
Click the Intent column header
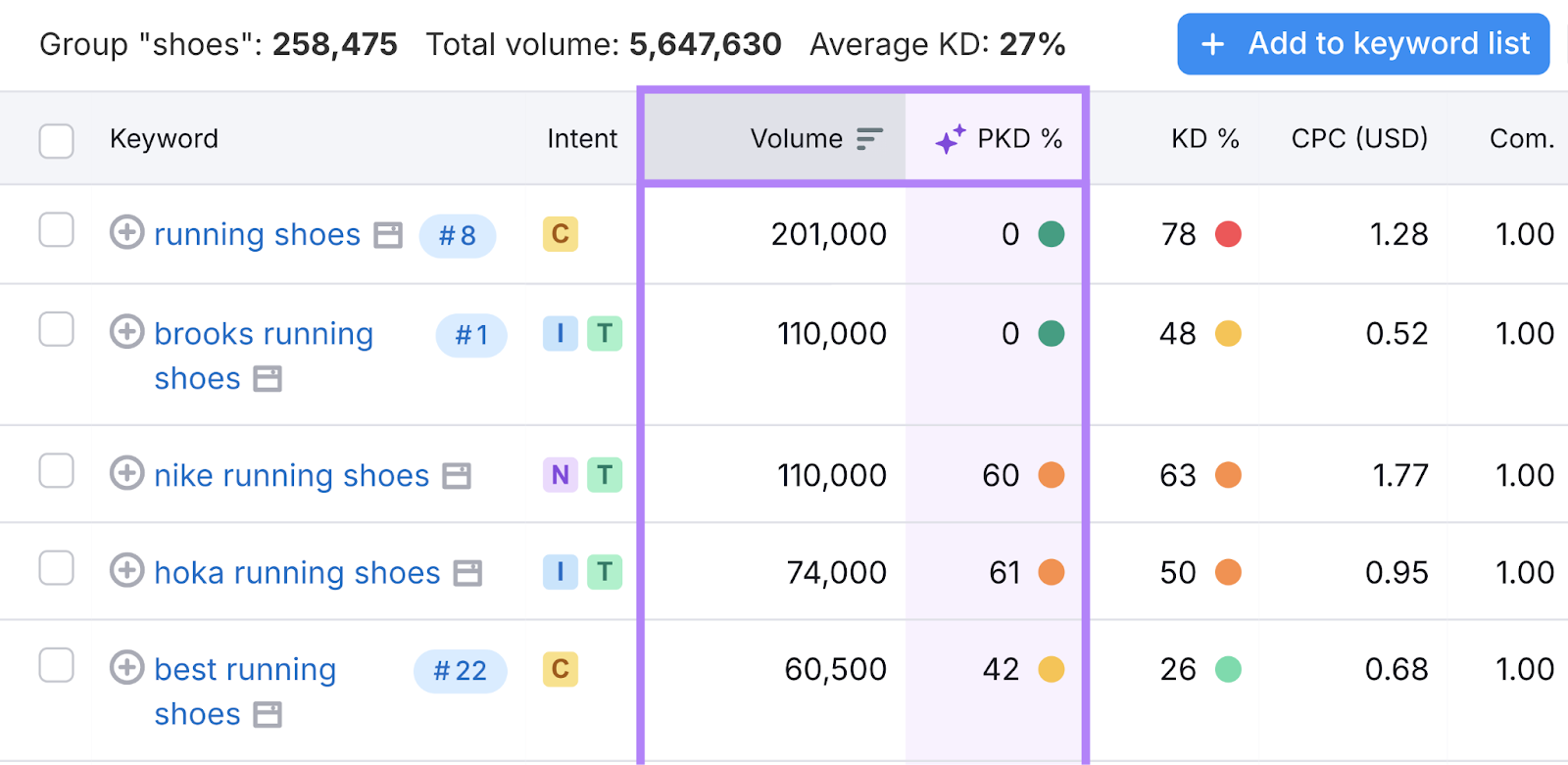pos(582,139)
